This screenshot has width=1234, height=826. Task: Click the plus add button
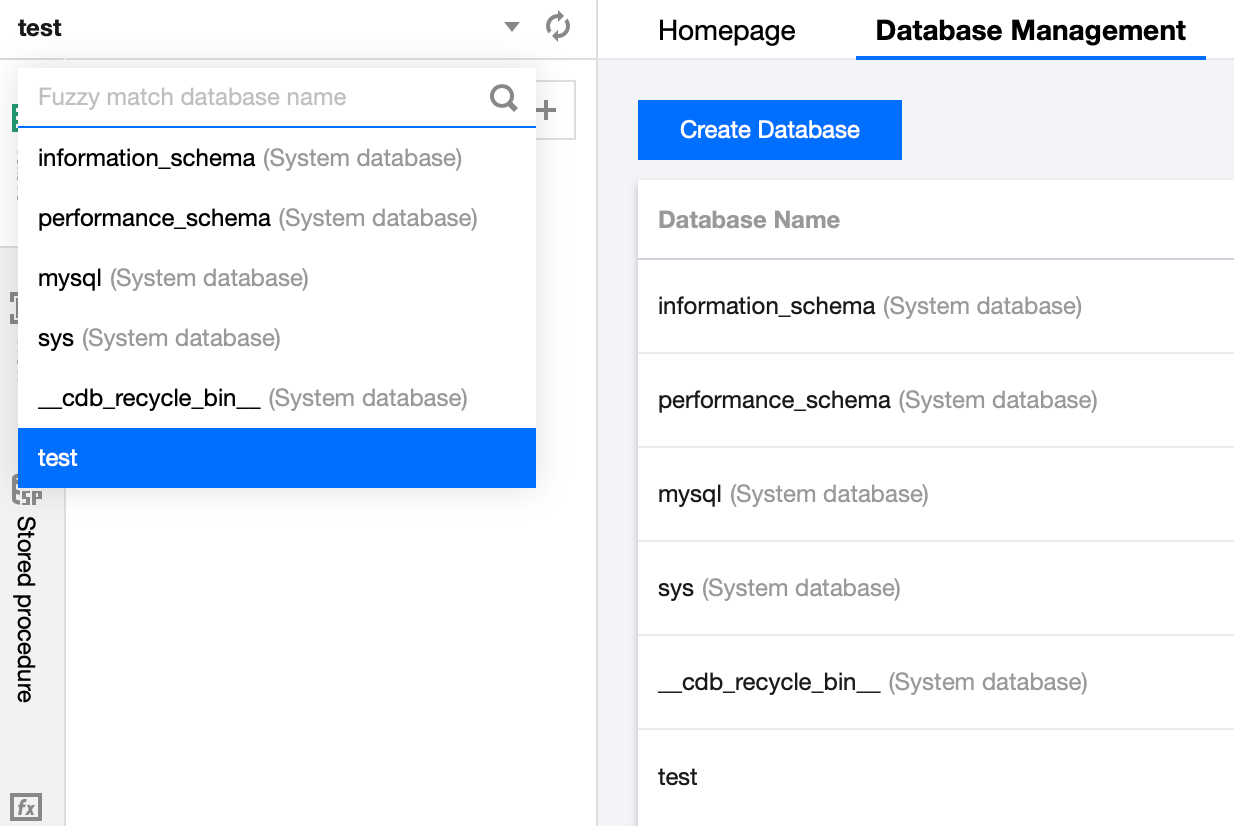(547, 111)
